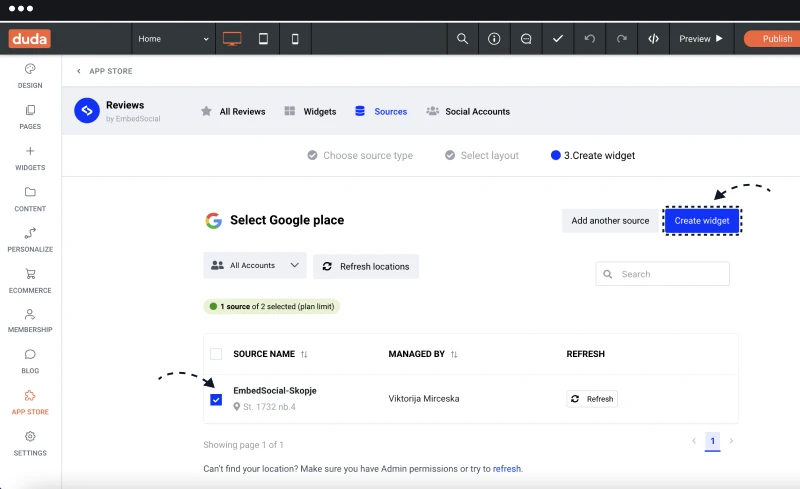Image resolution: width=800 pixels, height=489 pixels.
Task: Uncheck the EmbedSocial-Skopje source checkbox
Action: [x=216, y=399]
